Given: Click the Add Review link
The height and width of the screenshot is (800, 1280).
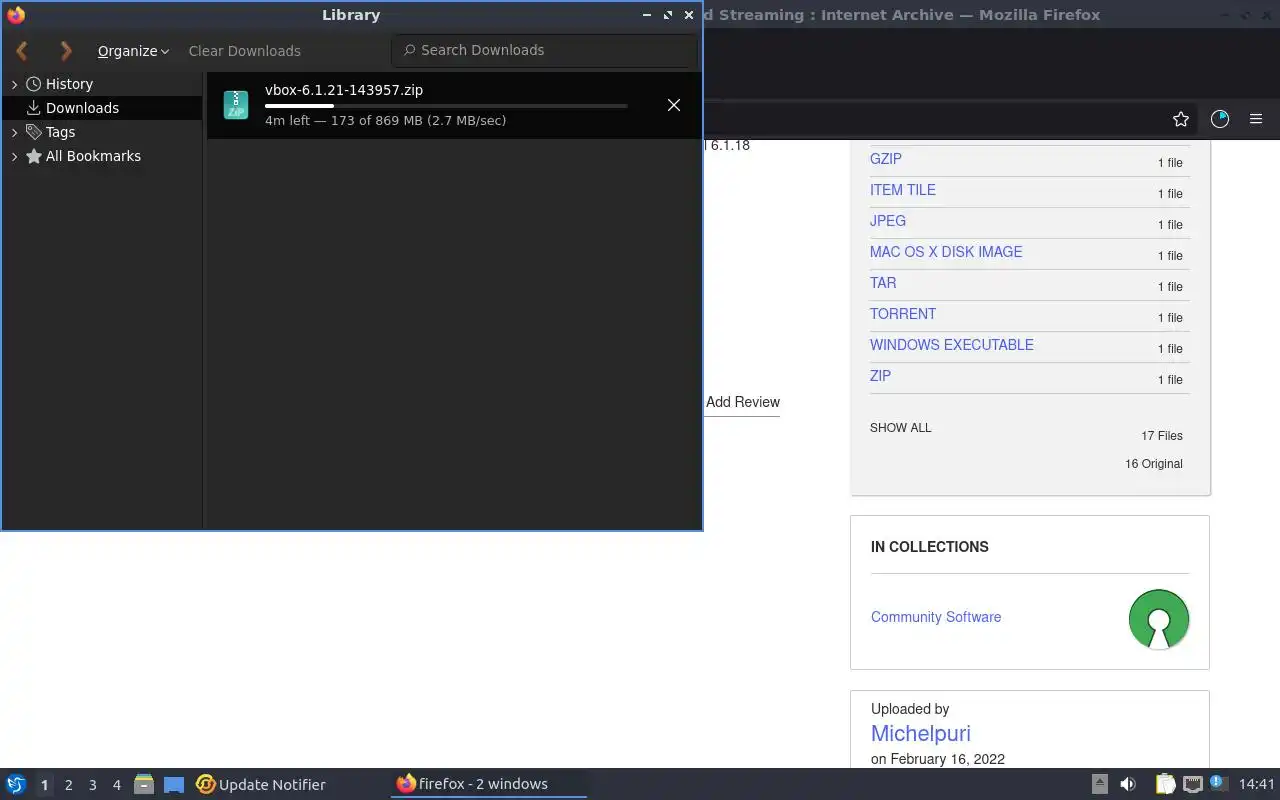Looking at the screenshot, I should tap(743, 402).
